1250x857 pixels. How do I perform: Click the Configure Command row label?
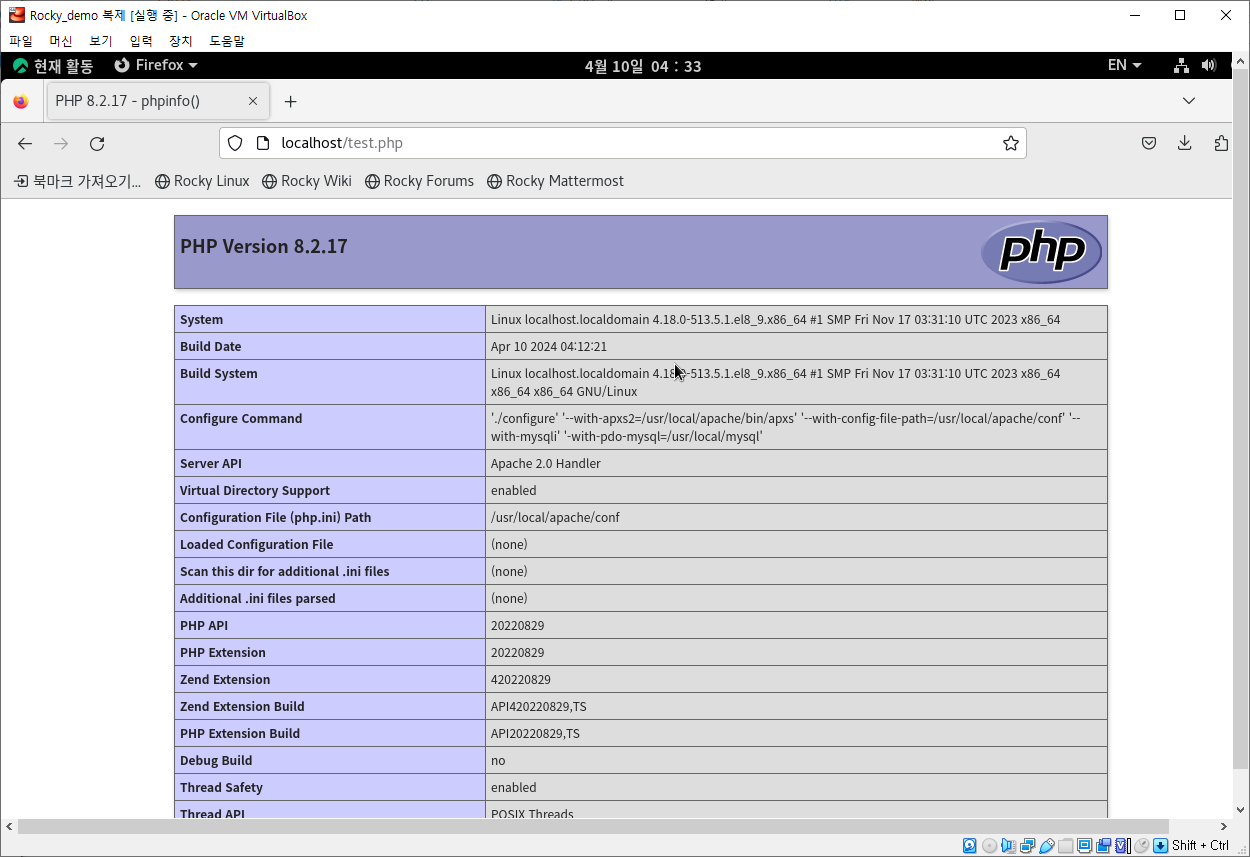(x=241, y=419)
